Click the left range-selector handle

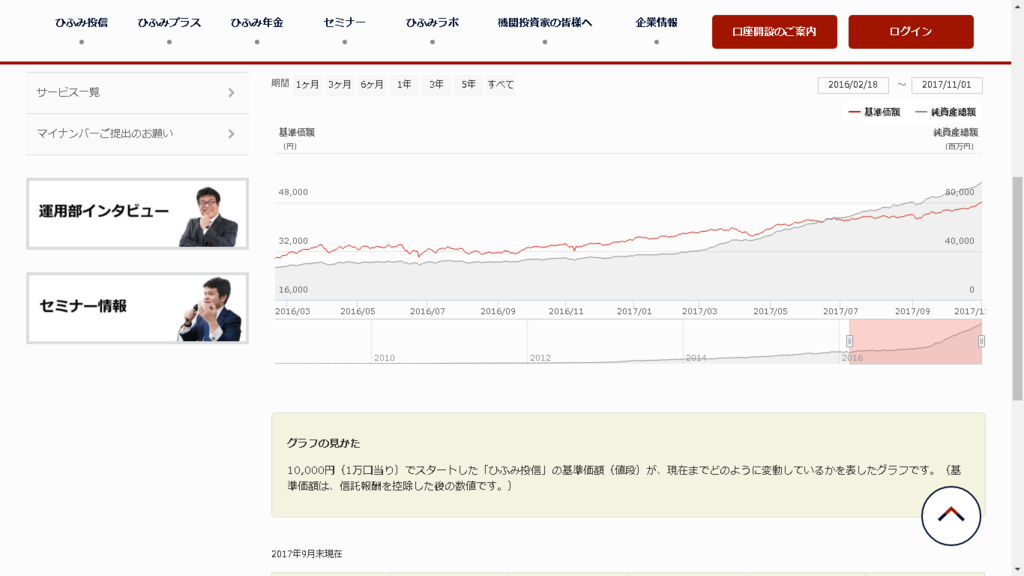[x=849, y=341]
